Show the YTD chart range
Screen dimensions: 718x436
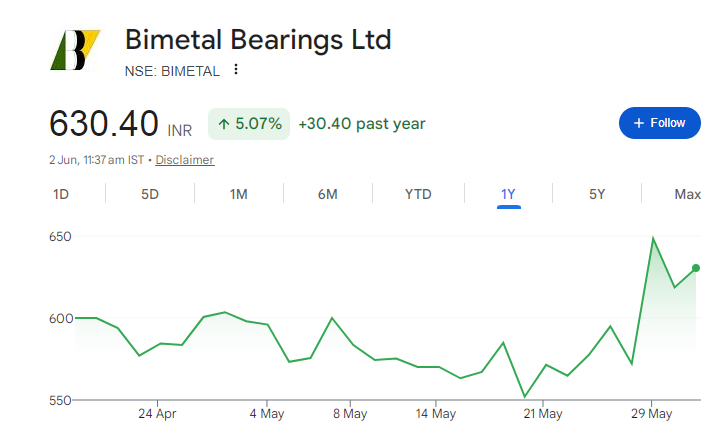pyautogui.click(x=418, y=194)
